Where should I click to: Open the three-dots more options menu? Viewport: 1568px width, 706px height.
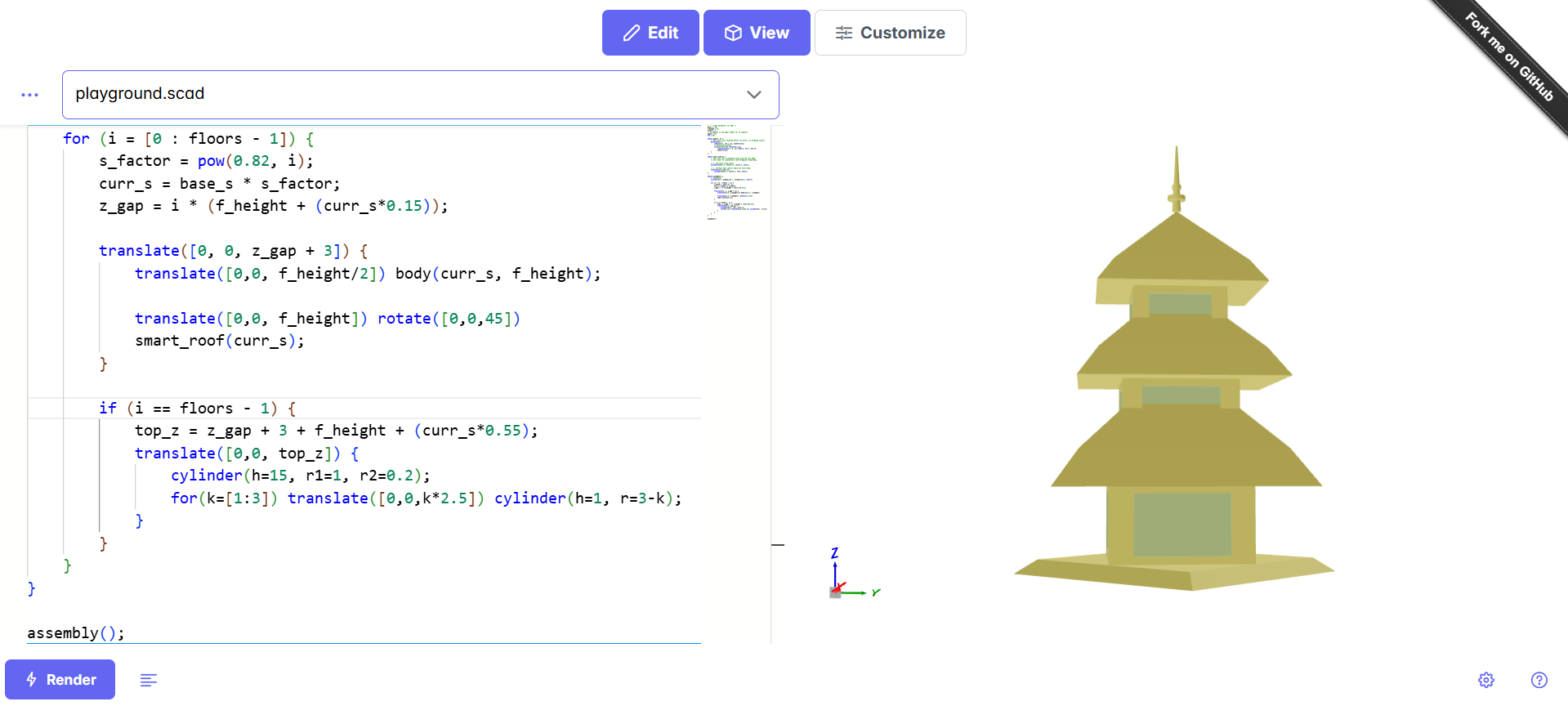click(30, 95)
